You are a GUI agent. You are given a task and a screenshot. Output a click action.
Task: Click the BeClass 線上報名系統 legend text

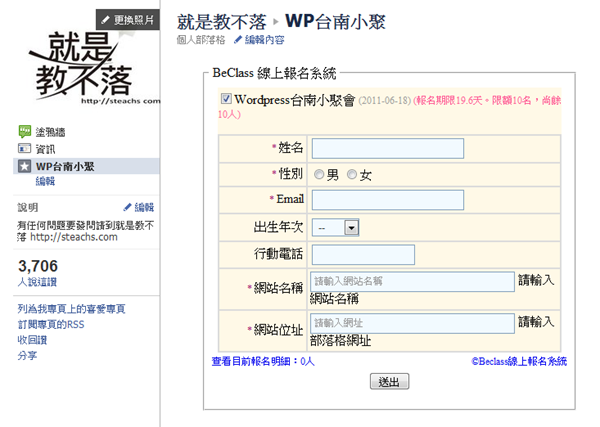click(x=274, y=73)
